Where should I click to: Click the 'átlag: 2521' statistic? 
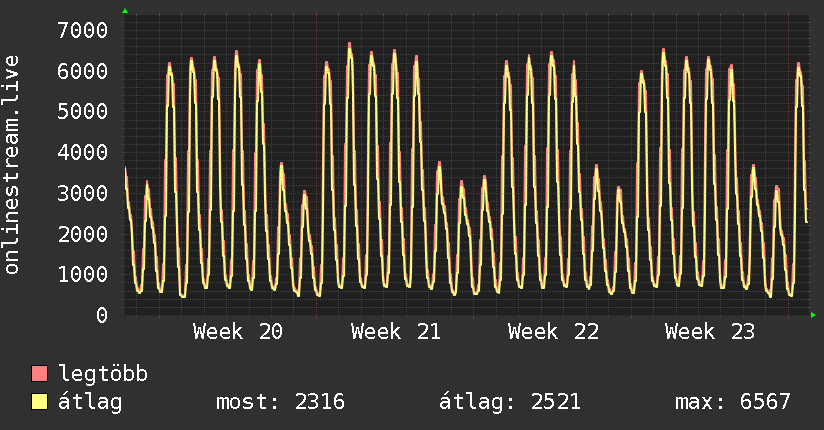tap(510, 402)
